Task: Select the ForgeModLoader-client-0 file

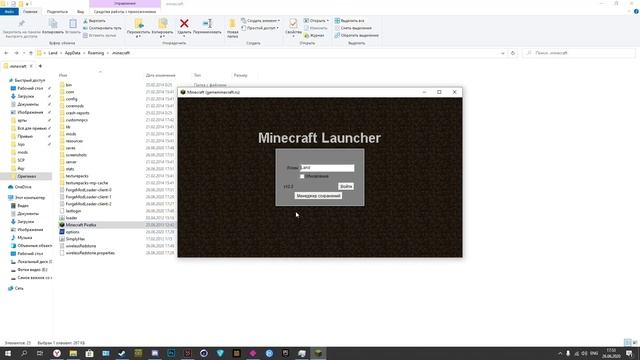Action: point(88,190)
